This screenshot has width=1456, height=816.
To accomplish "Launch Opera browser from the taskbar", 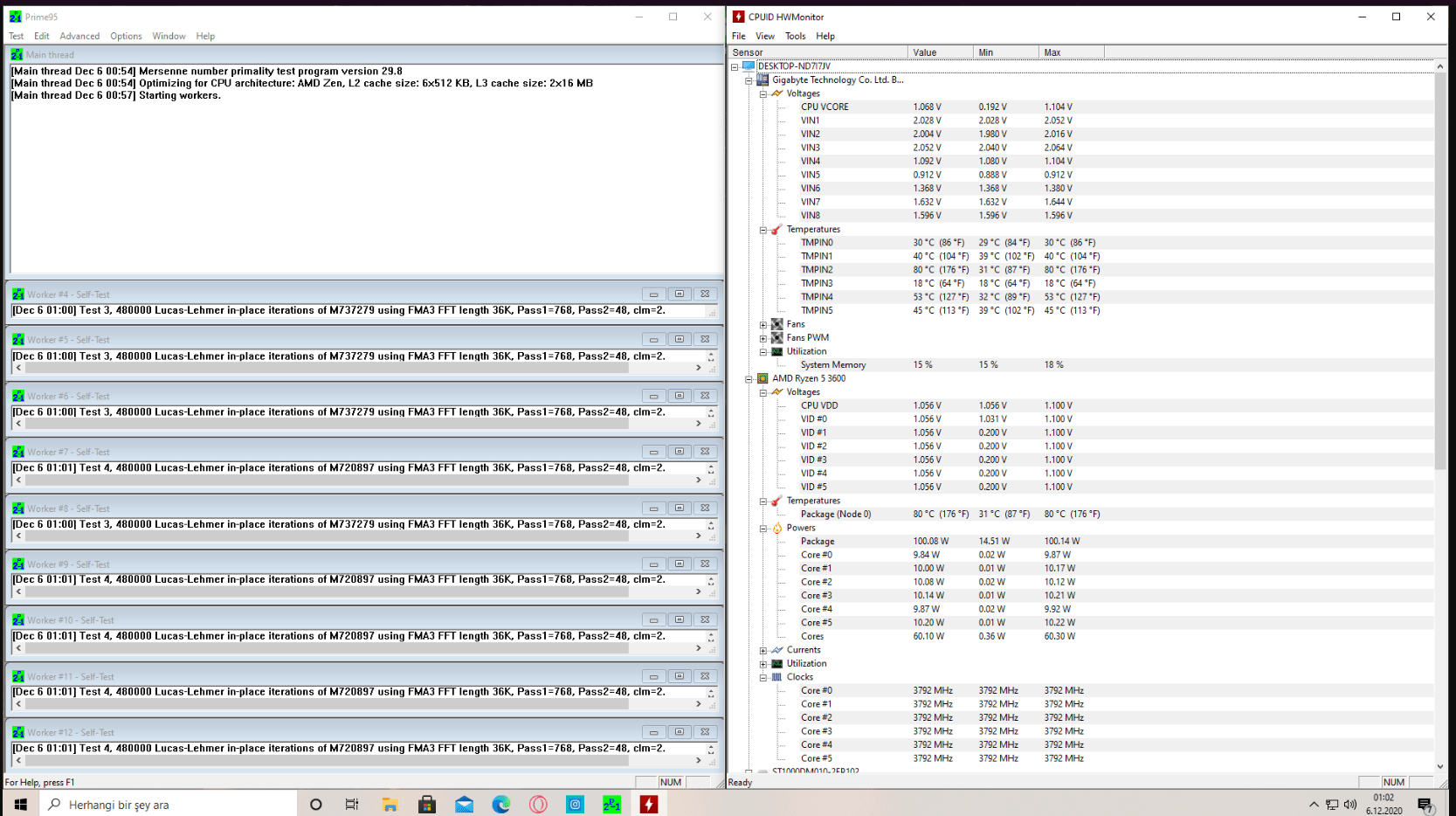I will click(538, 805).
